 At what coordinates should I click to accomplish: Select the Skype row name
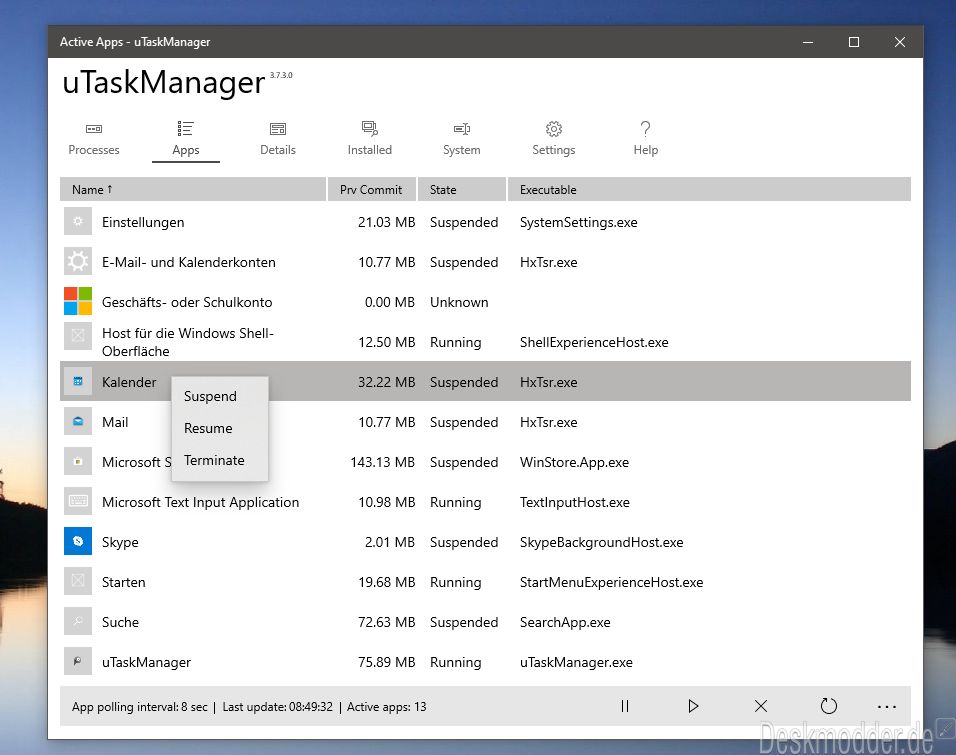click(x=120, y=542)
